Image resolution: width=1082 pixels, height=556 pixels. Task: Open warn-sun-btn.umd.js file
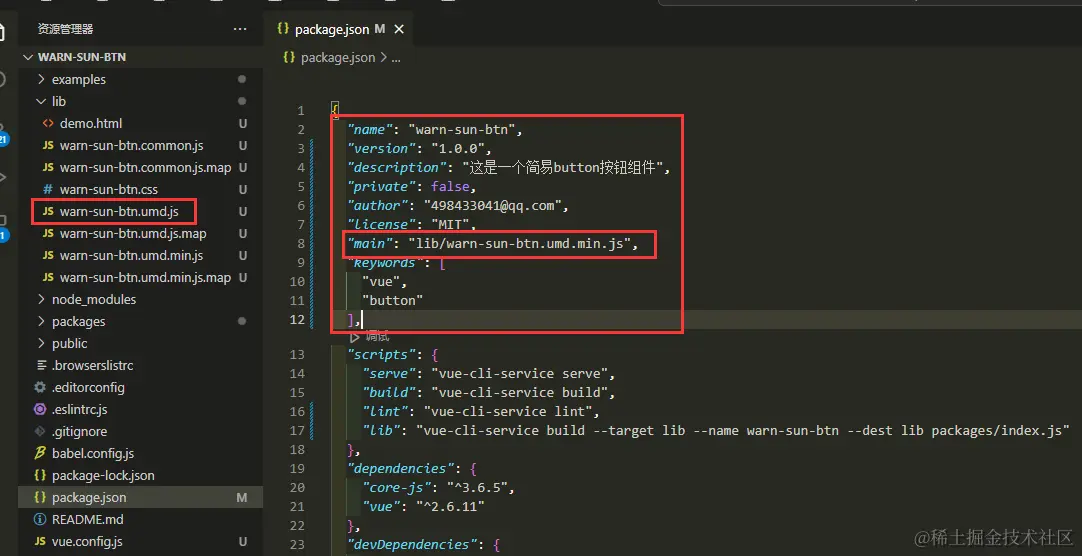(119, 211)
